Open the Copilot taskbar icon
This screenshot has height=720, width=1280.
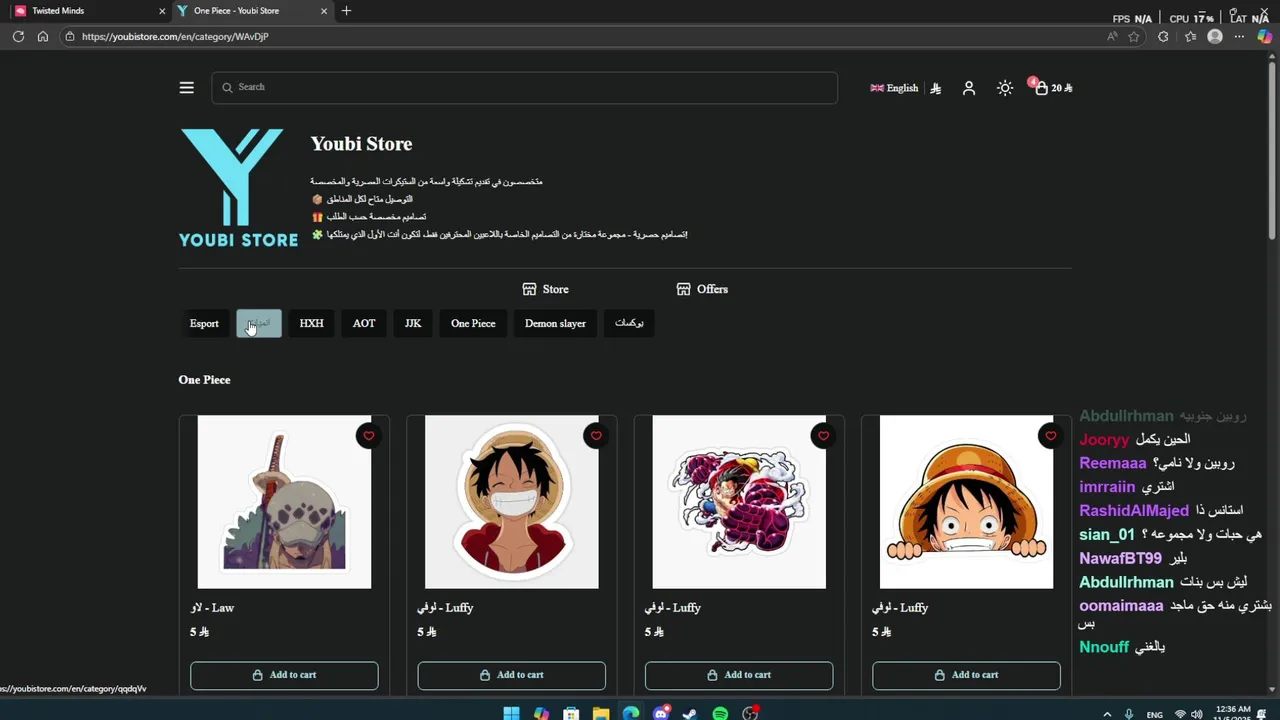tap(541, 713)
